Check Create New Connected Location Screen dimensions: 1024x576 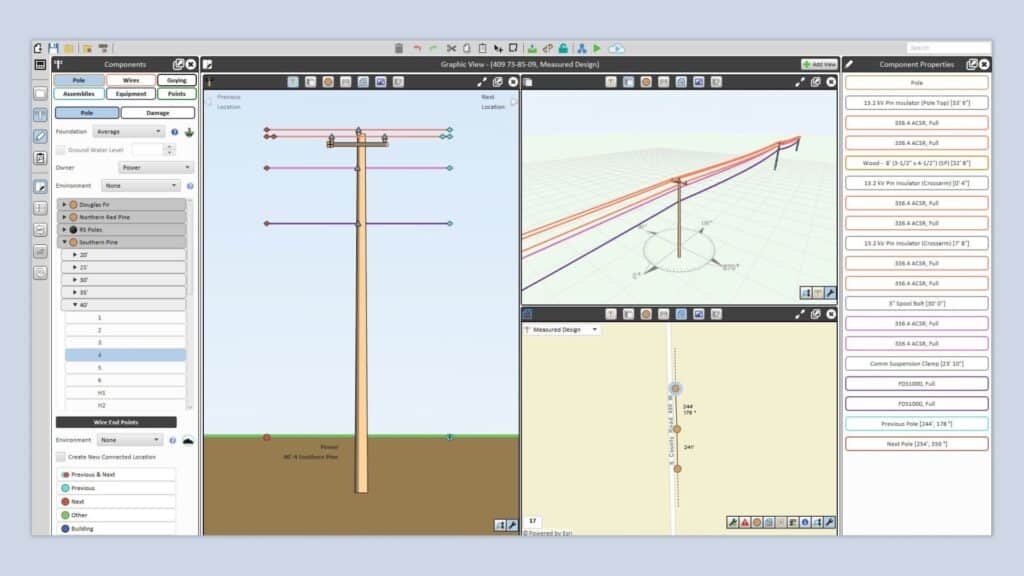(x=60, y=457)
